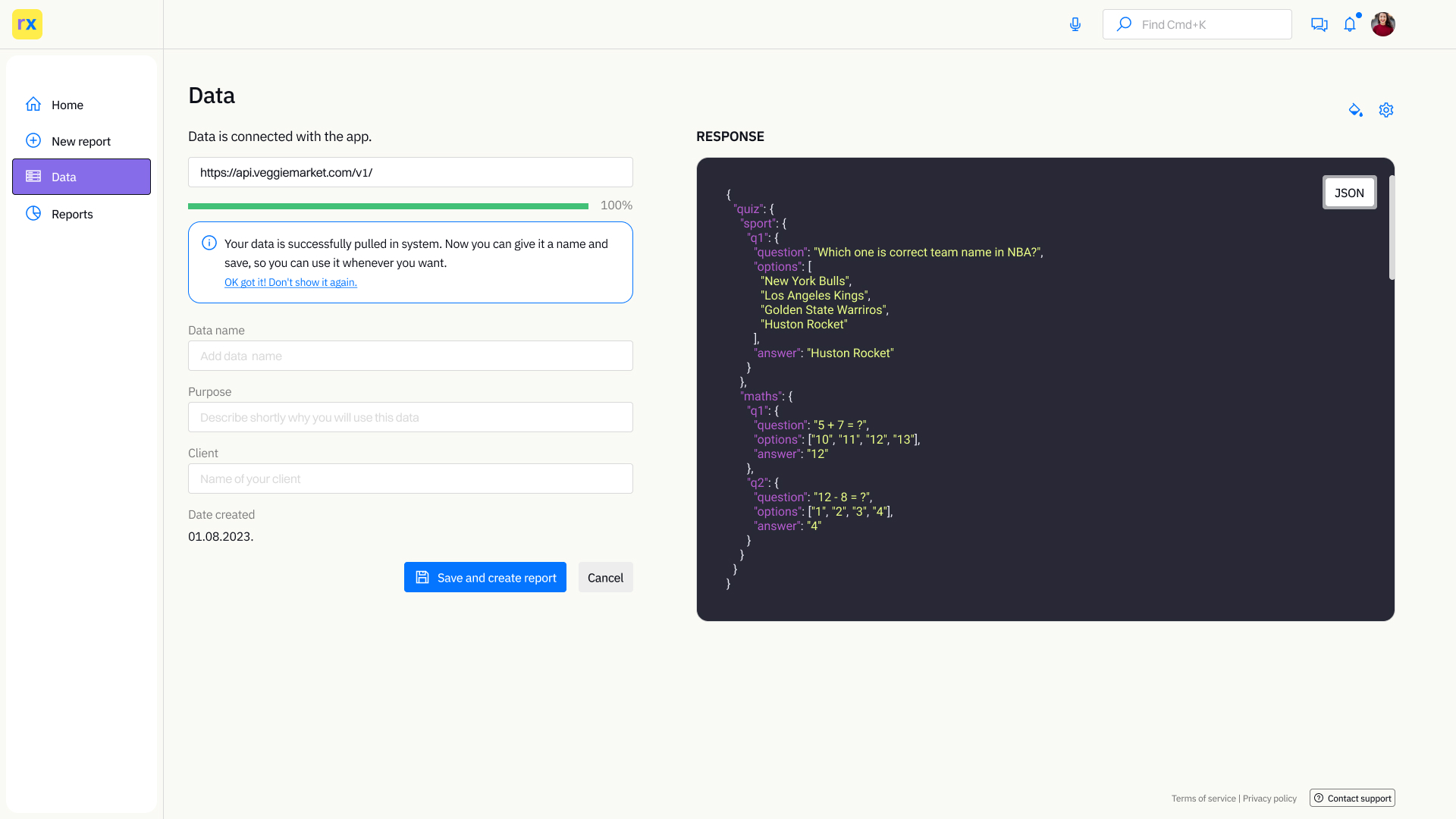
Task: Open Reports menu item
Action: 81,214
